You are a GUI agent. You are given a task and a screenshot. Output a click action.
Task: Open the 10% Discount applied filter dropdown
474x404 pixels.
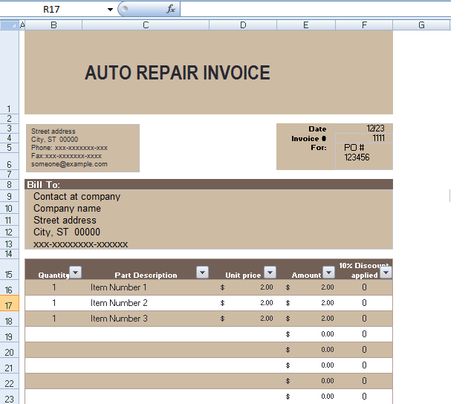click(386, 272)
